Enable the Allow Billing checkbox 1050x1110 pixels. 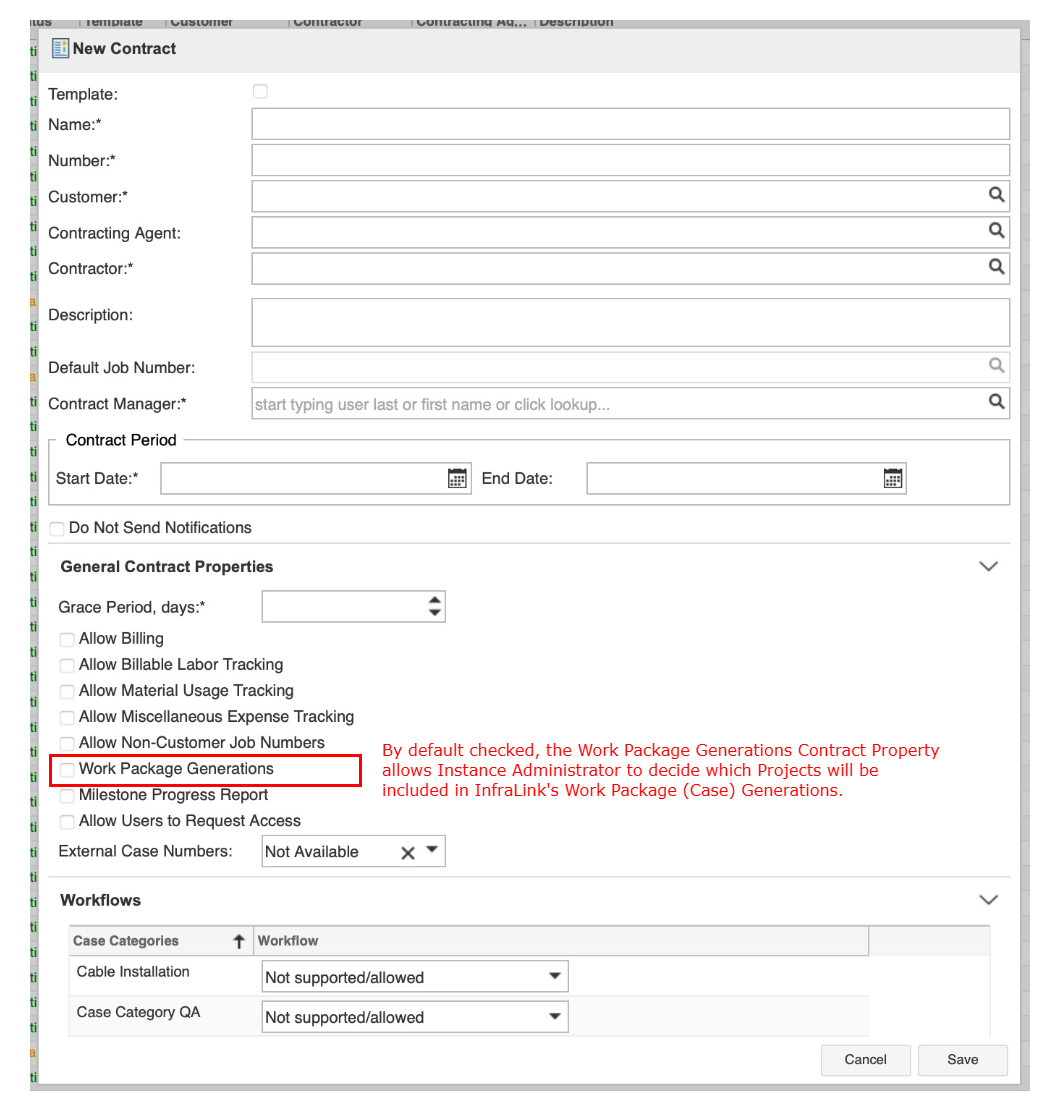coord(67,639)
